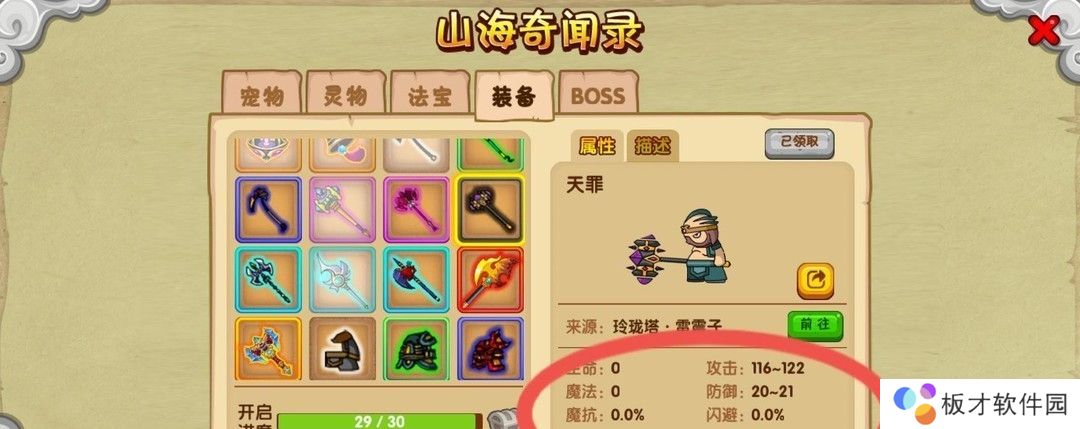
Task: Switch to the 描述 sub-tab
Action: pos(652,146)
